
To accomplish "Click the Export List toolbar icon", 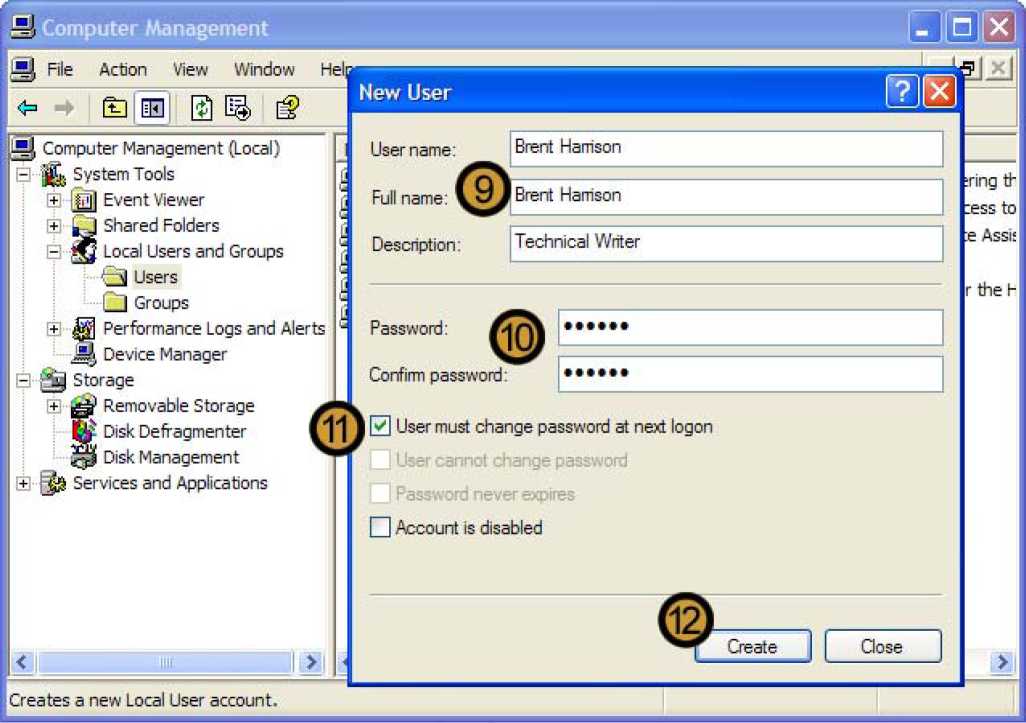I will [238, 108].
